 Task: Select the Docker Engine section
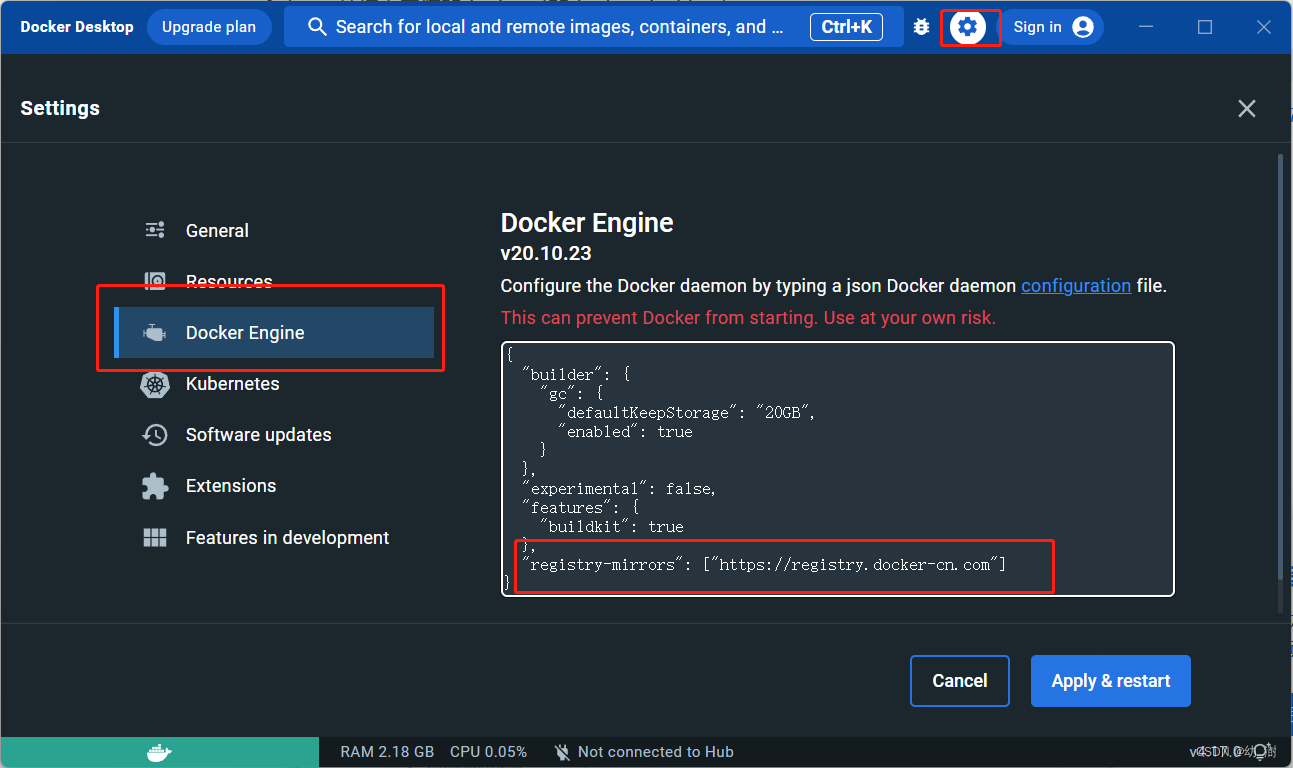(x=274, y=333)
